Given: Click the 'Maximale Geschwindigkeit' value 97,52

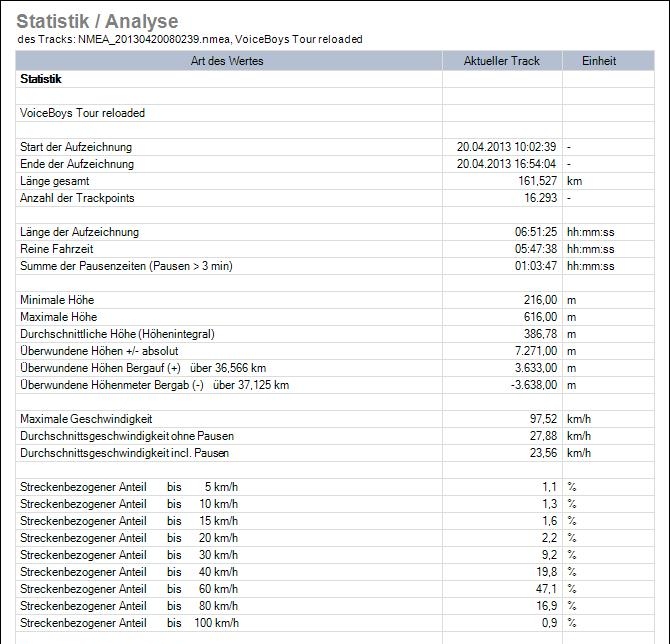Looking at the screenshot, I should point(540,419).
